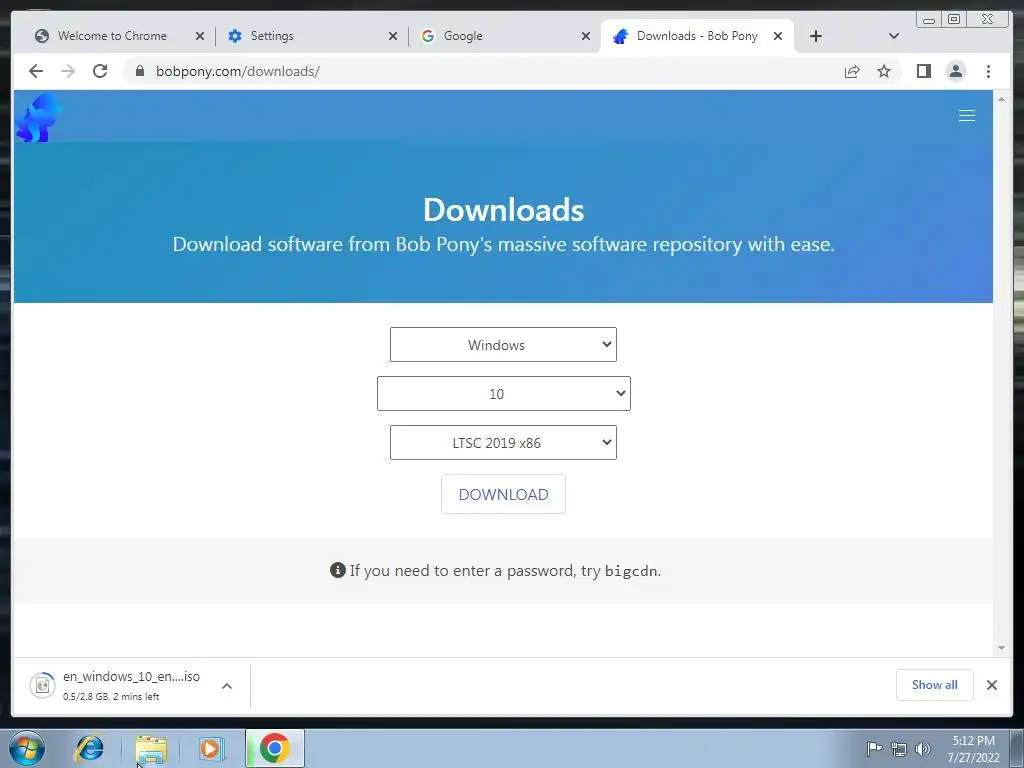Screen dimensions: 1024x768
Task: Open the Windows product dropdown
Action: click(x=503, y=344)
